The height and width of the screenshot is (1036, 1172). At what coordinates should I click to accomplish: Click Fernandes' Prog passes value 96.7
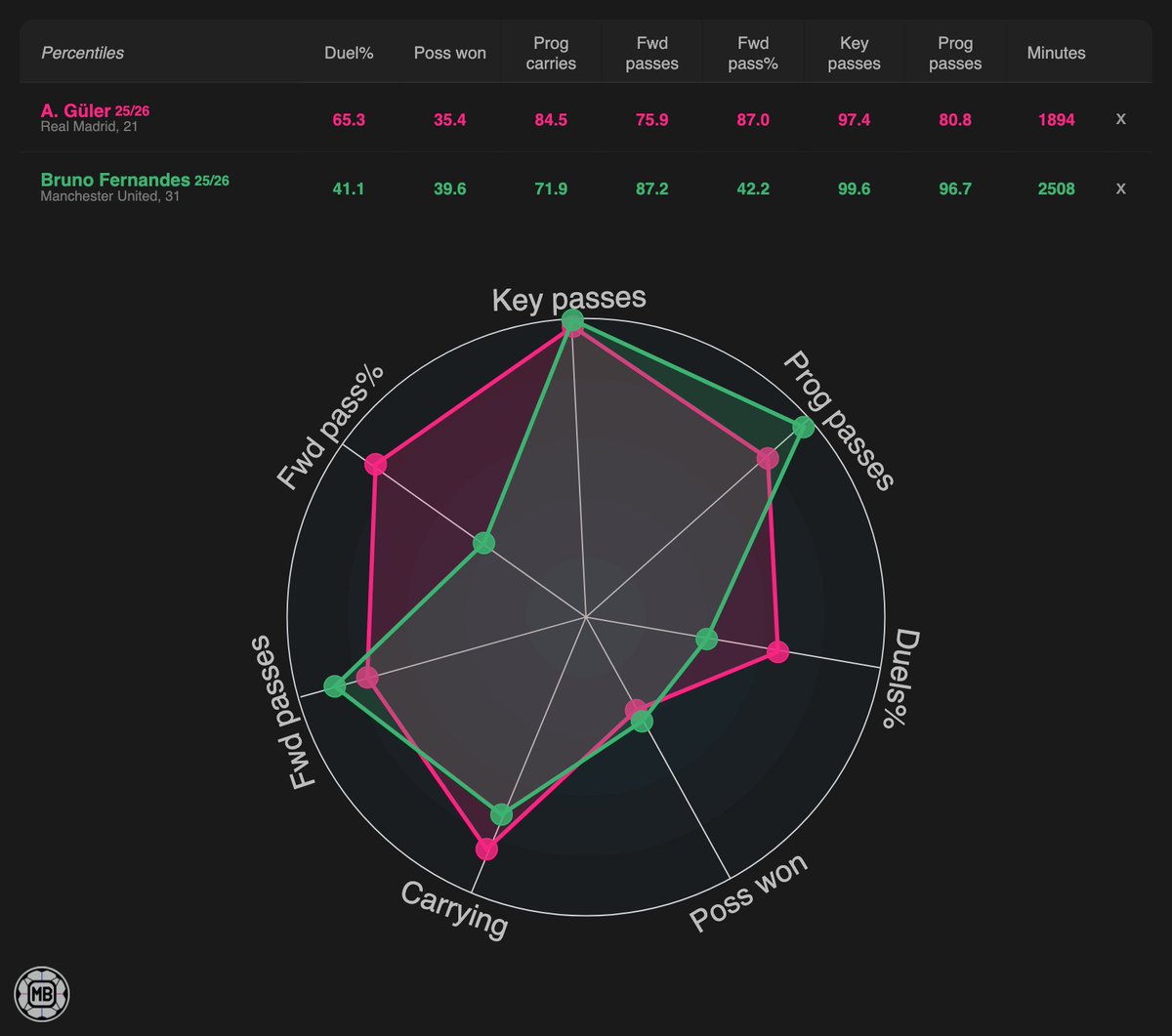(955, 188)
